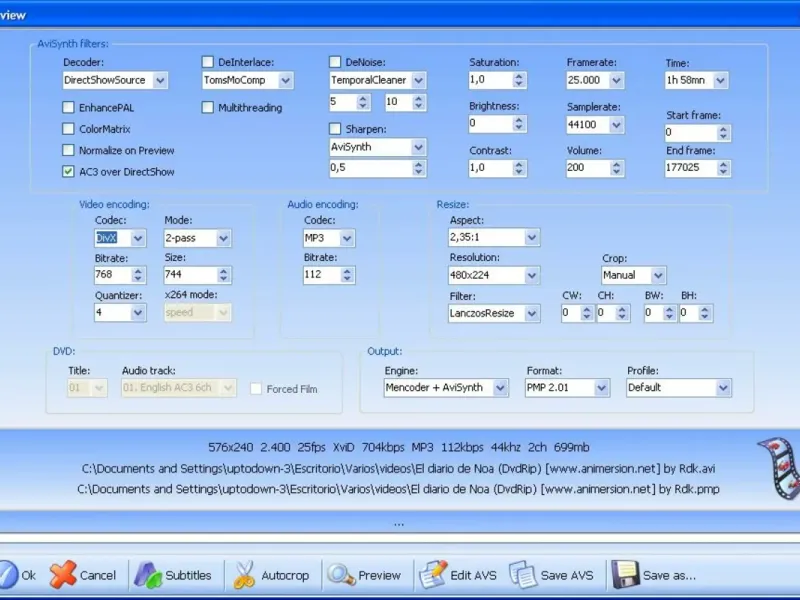Enable the Sharpen checkbox

click(x=335, y=129)
